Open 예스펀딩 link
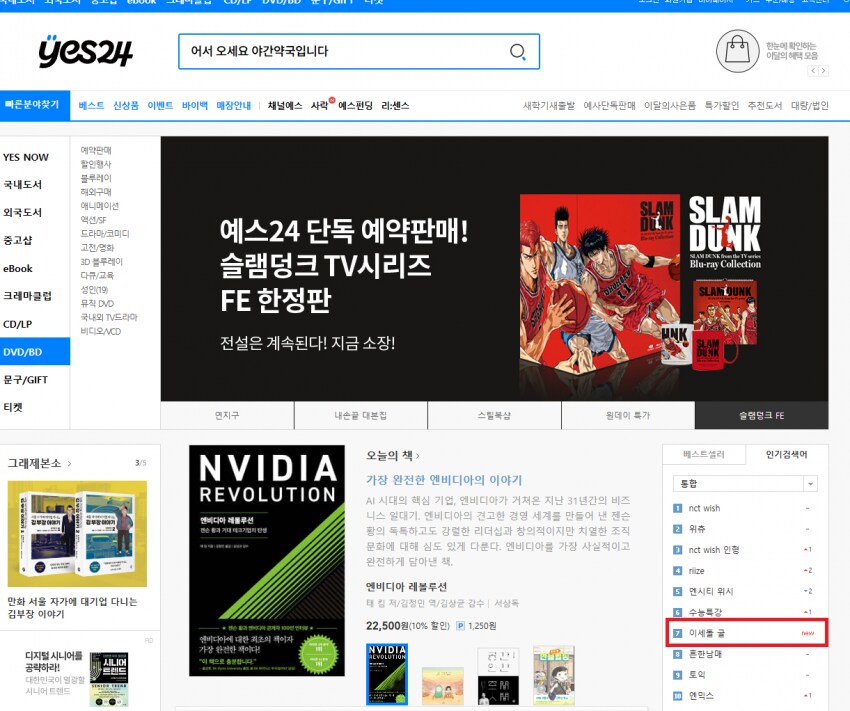This screenshot has height=711, width=850. (356, 106)
